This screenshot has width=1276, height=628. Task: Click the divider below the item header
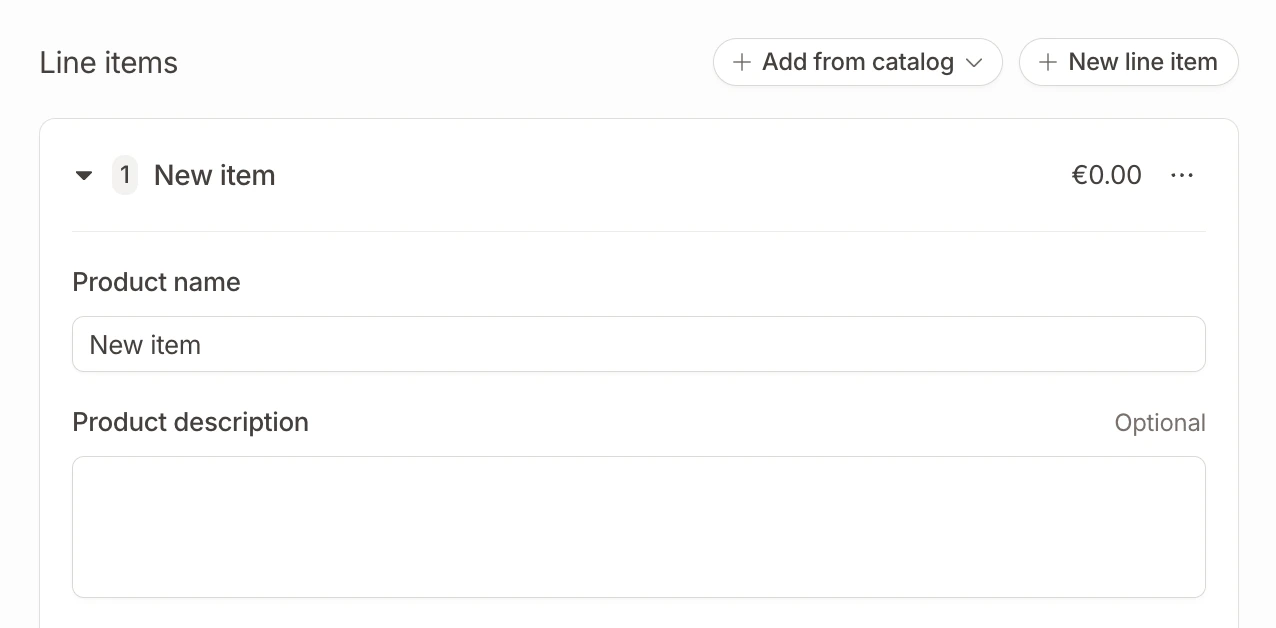pos(638,231)
